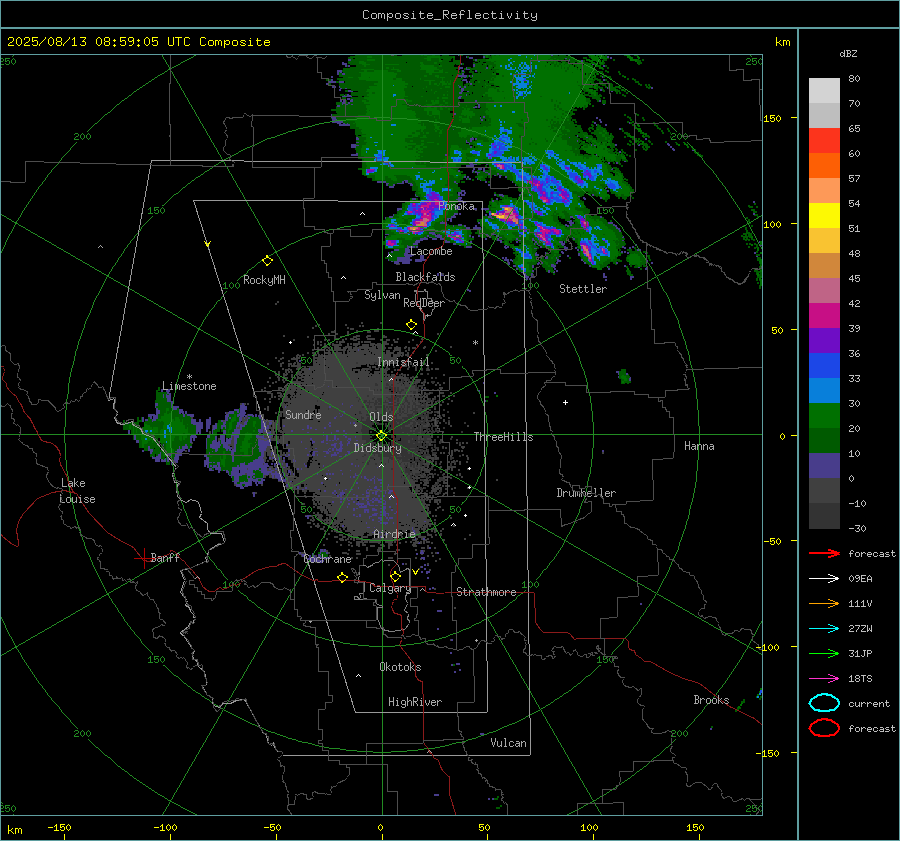Click the 54 dBZ yellow color swatch
This screenshot has width=900, height=841.
[x=824, y=215]
